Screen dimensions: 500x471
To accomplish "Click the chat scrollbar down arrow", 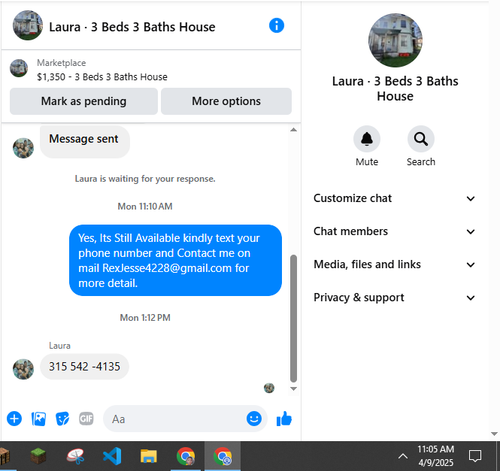I will click(x=293, y=388).
